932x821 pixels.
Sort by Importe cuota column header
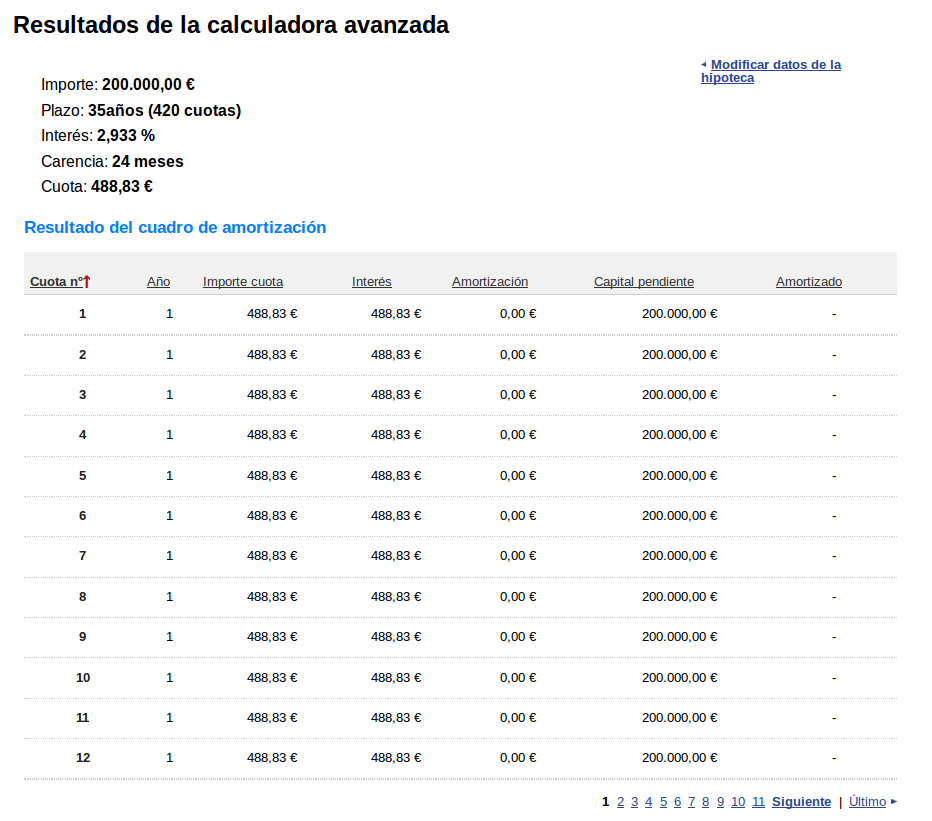point(243,282)
